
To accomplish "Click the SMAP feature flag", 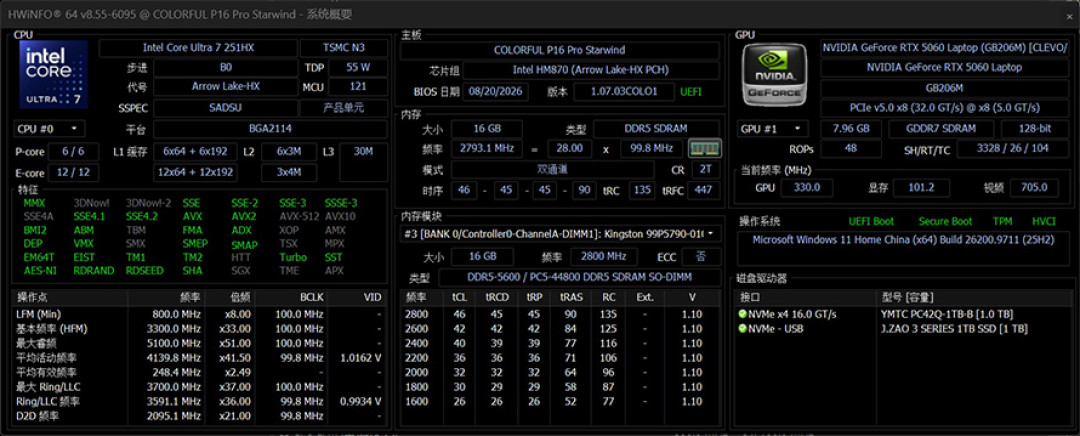I will tap(245, 244).
